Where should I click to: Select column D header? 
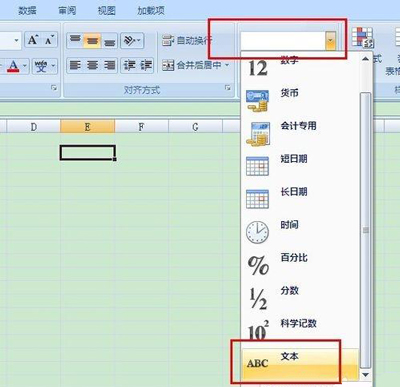point(34,127)
